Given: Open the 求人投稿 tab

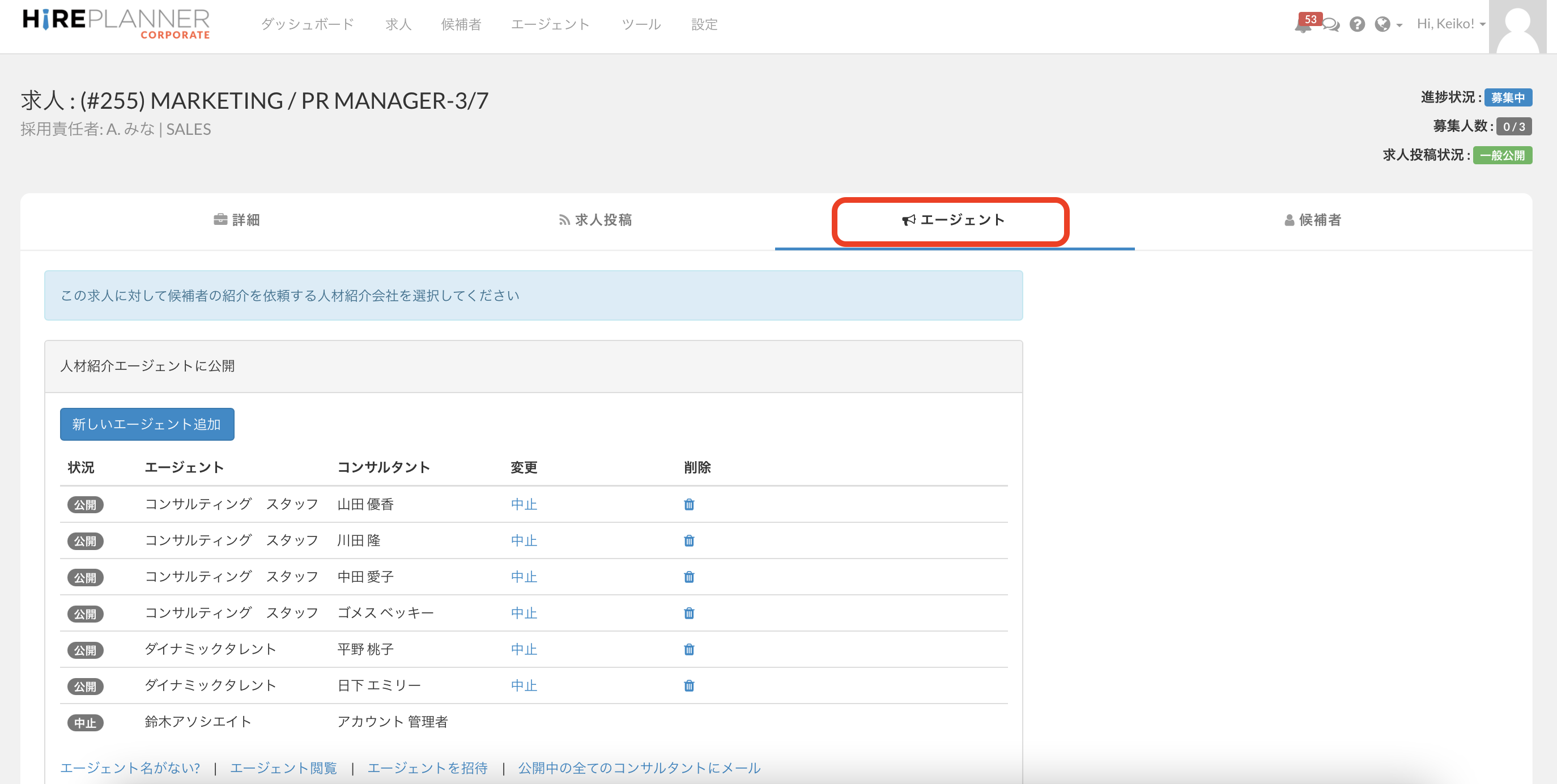Looking at the screenshot, I should point(595,220).
